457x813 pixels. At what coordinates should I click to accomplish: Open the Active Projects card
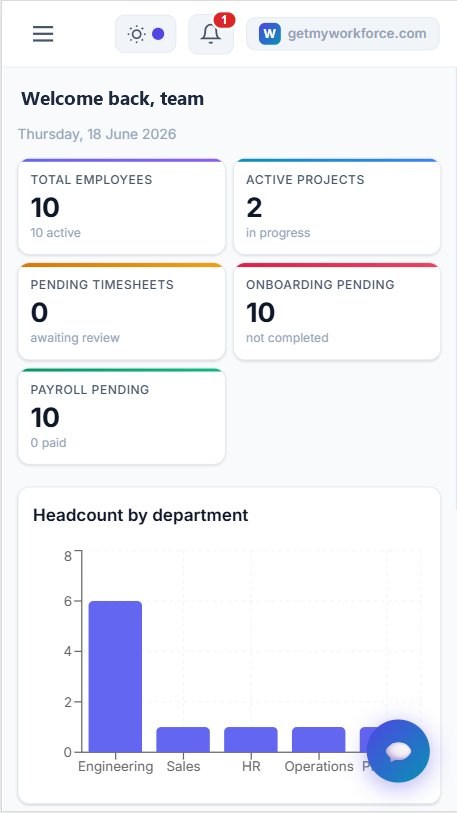coord(337,207)
